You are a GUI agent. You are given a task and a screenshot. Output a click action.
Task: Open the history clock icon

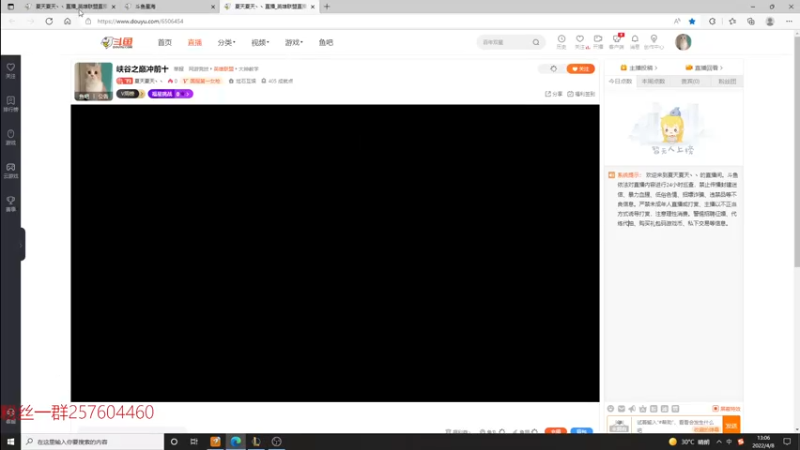point(561,41)
